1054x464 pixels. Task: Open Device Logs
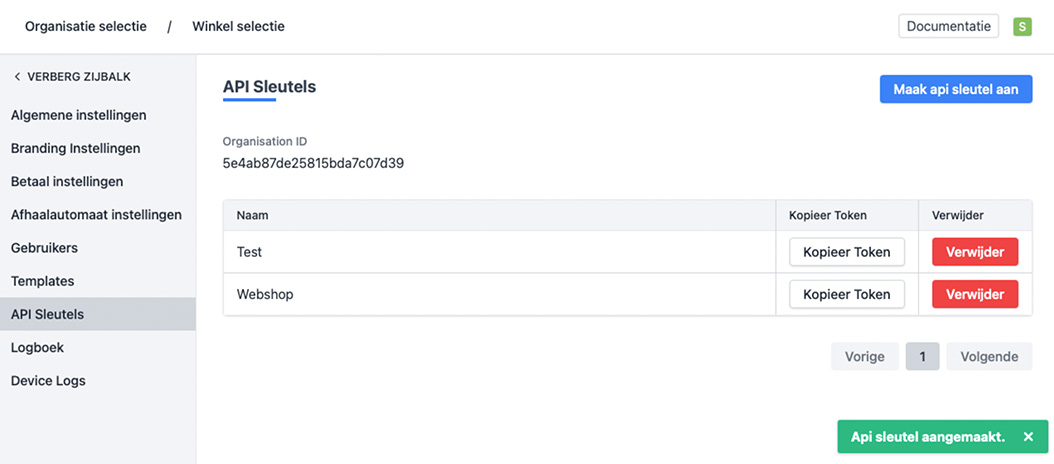(x=48, y=381)
